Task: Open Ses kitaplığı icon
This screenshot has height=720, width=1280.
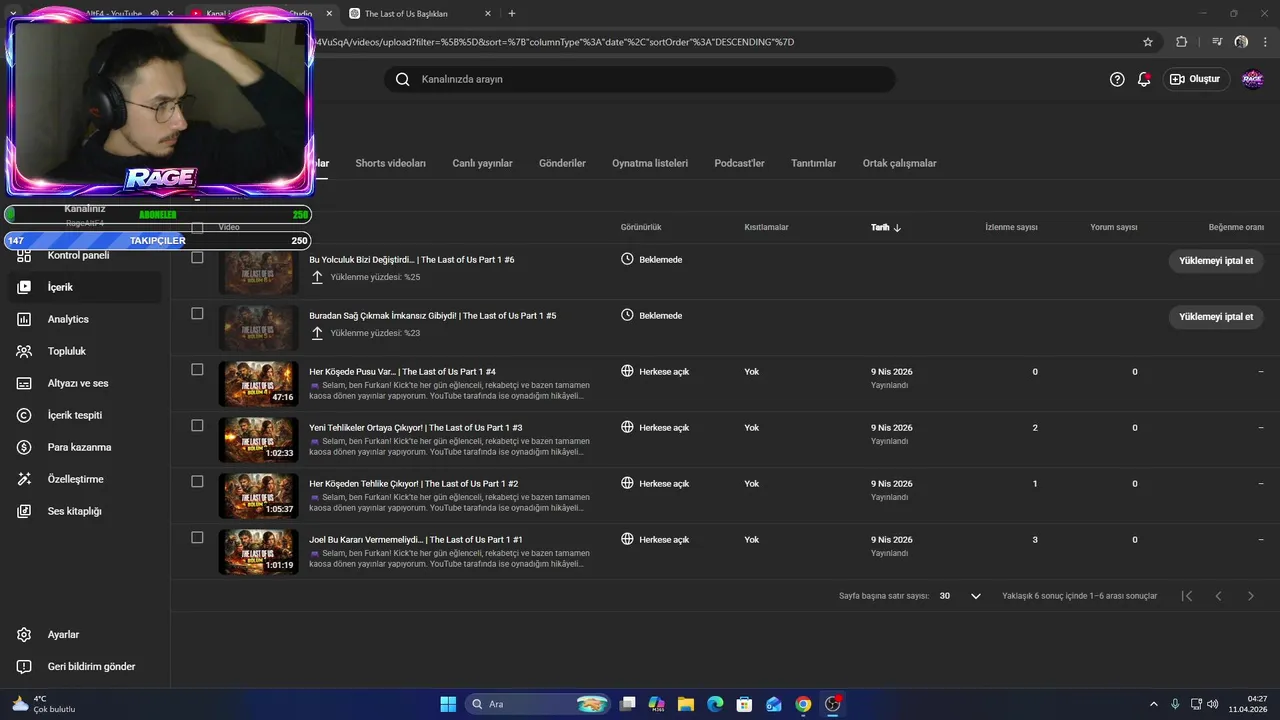Action: click(25, 511)
